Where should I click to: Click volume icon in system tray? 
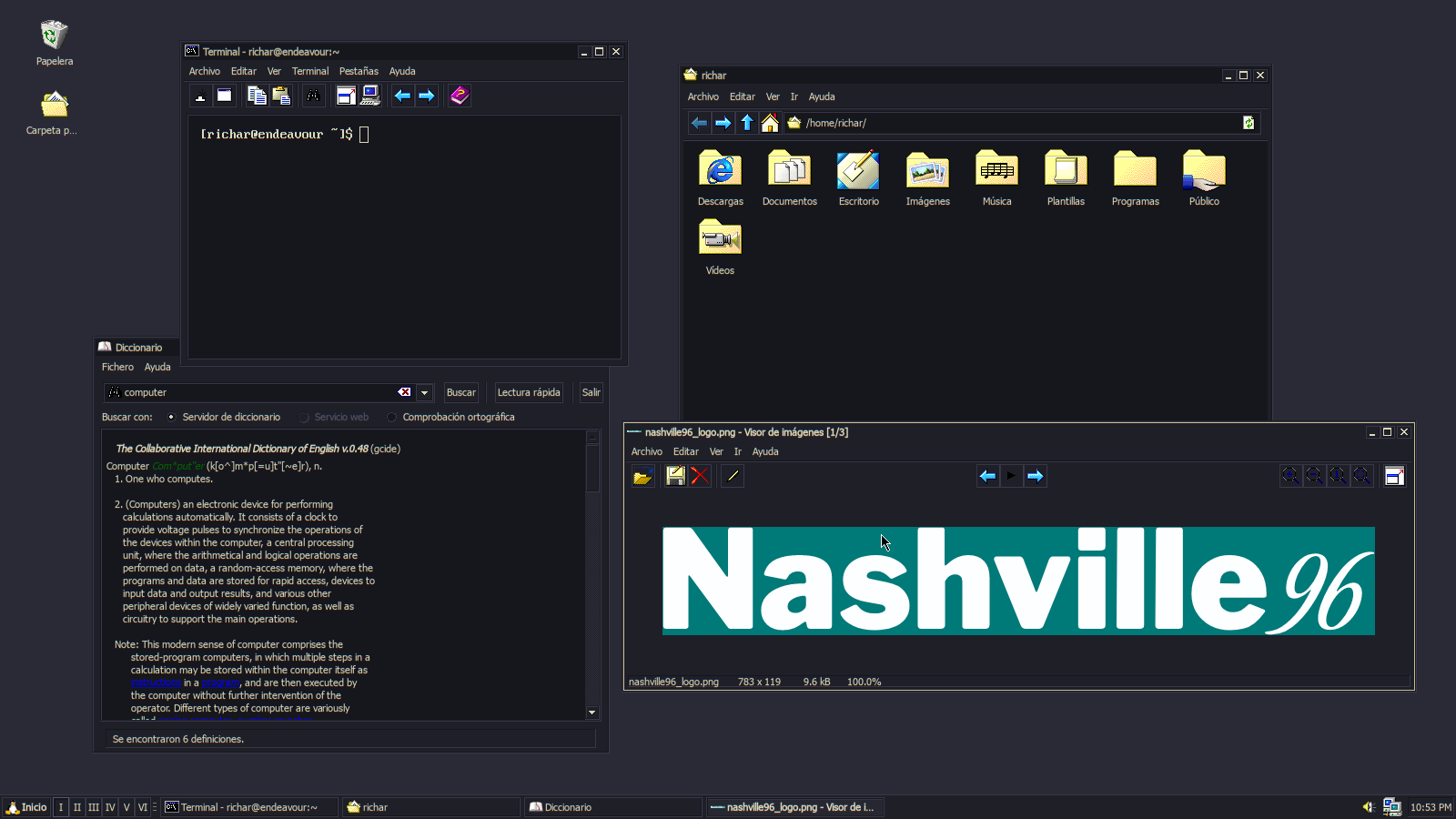pyautogui.click(x=1368, y=807)
